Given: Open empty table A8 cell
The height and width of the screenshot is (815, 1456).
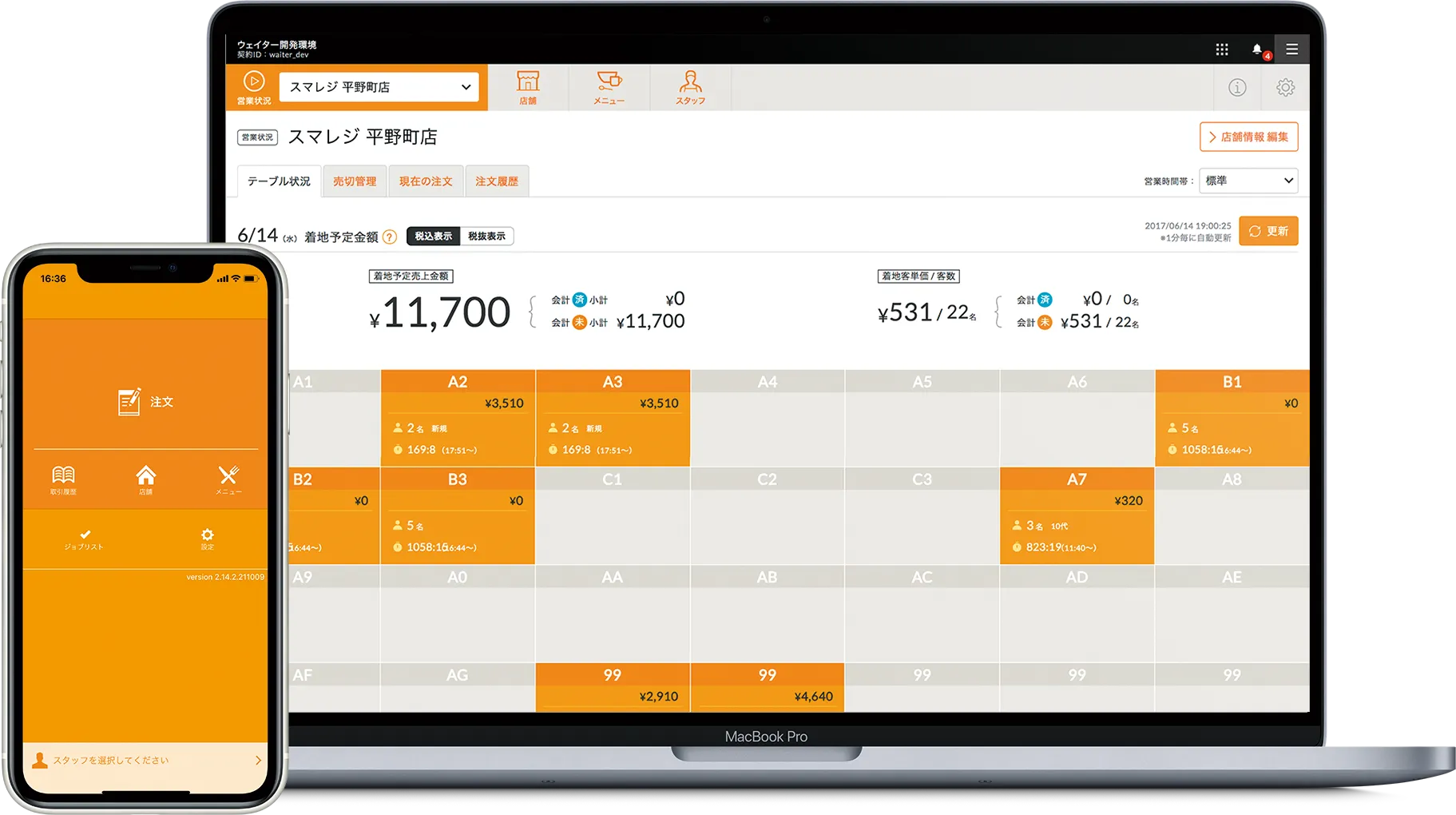Looking at the screenshot, I should pyautogui.click(x=1232, y=515).
